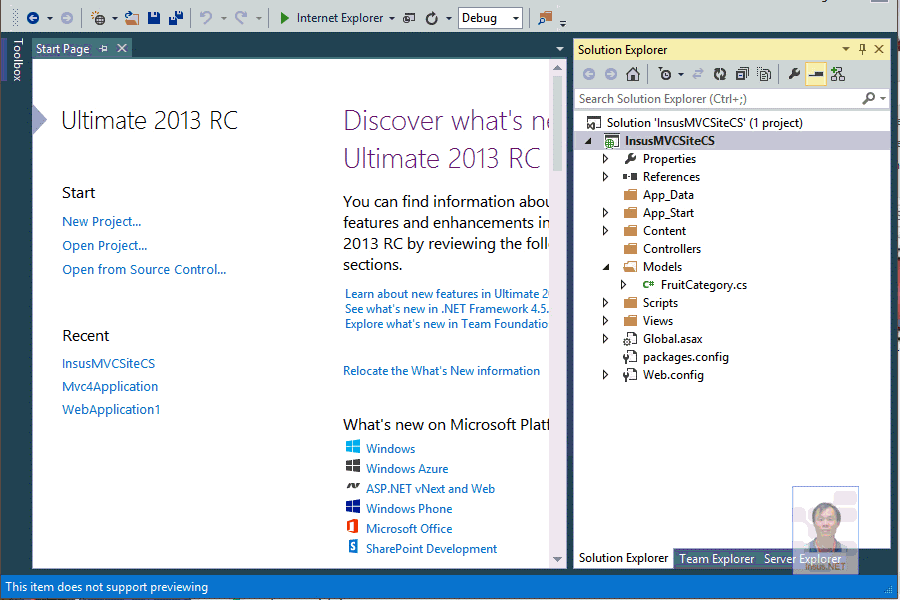Collapse the Models folder
900x600 pixels.
[x=606, y=267]
